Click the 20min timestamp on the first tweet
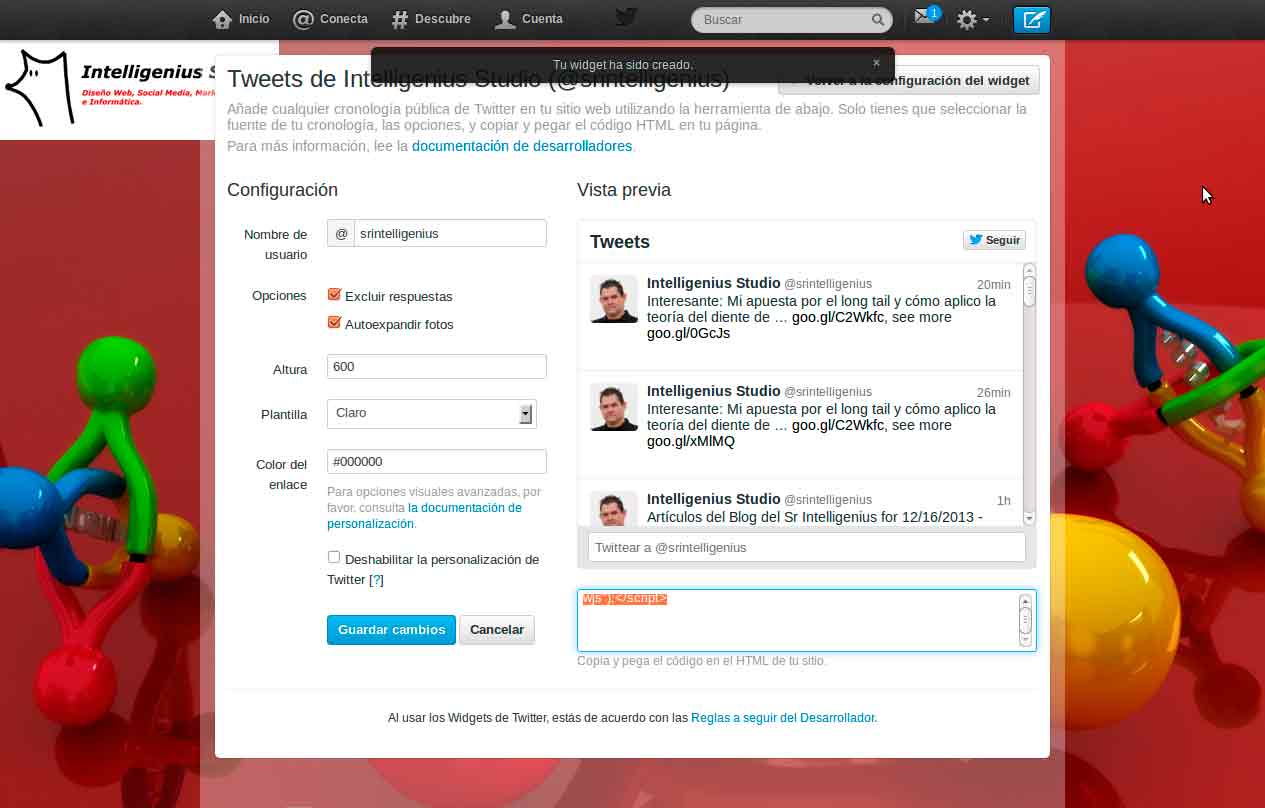 (x=993, y=285)
